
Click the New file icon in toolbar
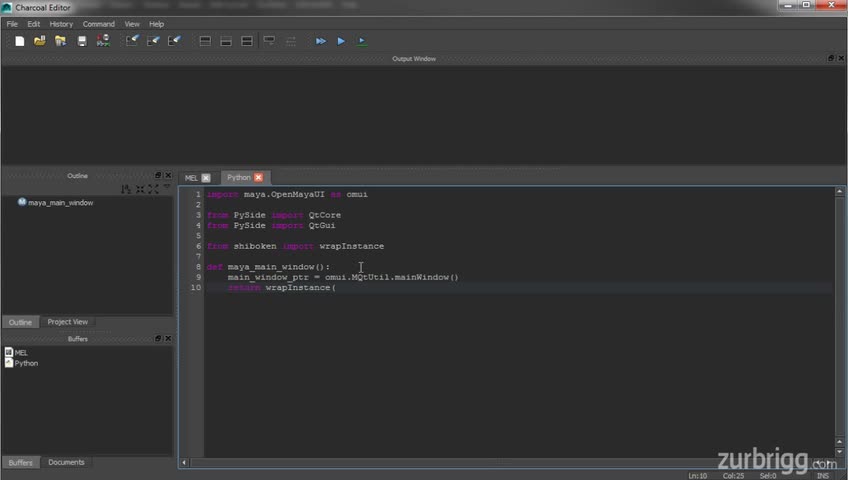point(20,41)
